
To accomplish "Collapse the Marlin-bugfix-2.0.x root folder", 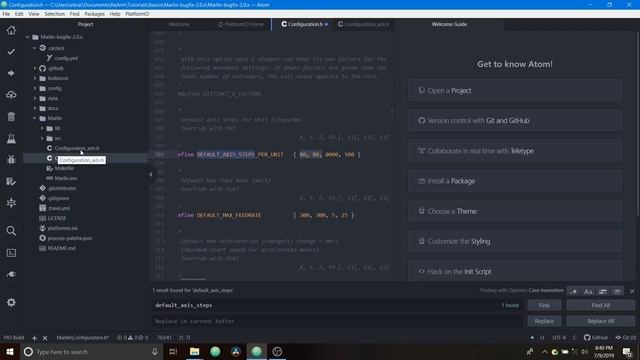I will click(27, 37).
